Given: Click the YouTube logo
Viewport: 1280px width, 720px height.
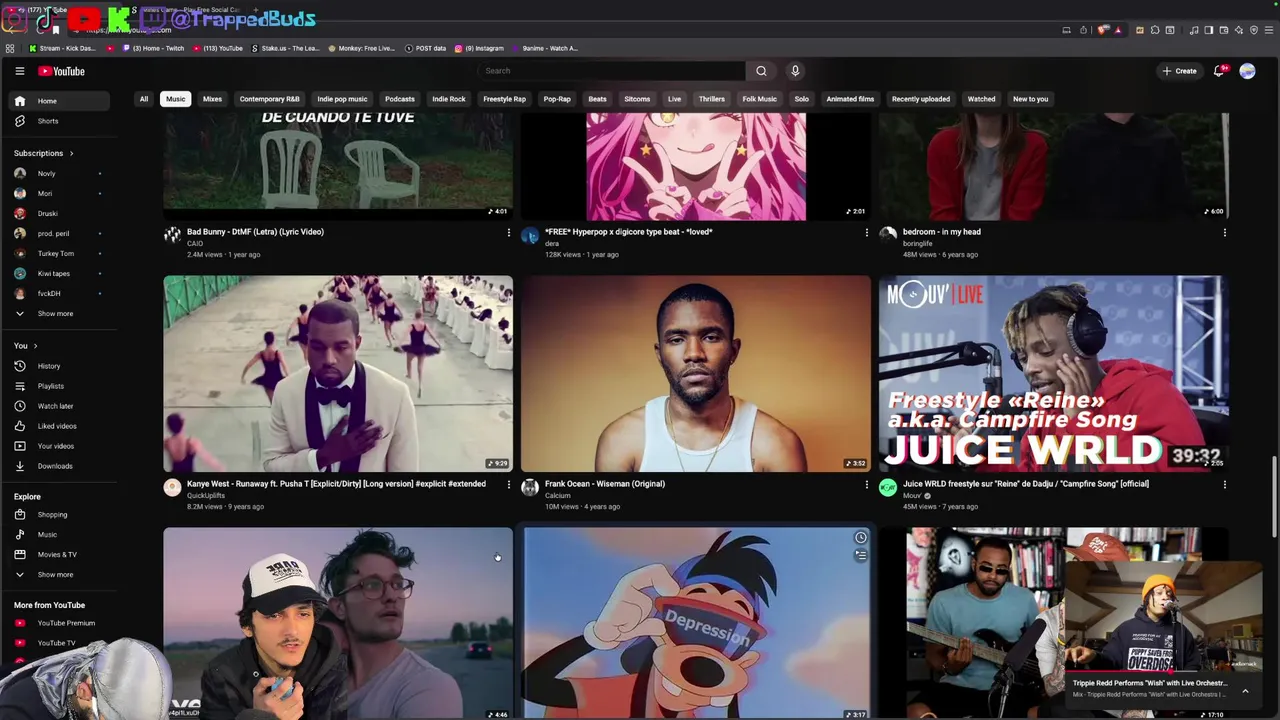Looking at the screenshot, I should 61,71.
